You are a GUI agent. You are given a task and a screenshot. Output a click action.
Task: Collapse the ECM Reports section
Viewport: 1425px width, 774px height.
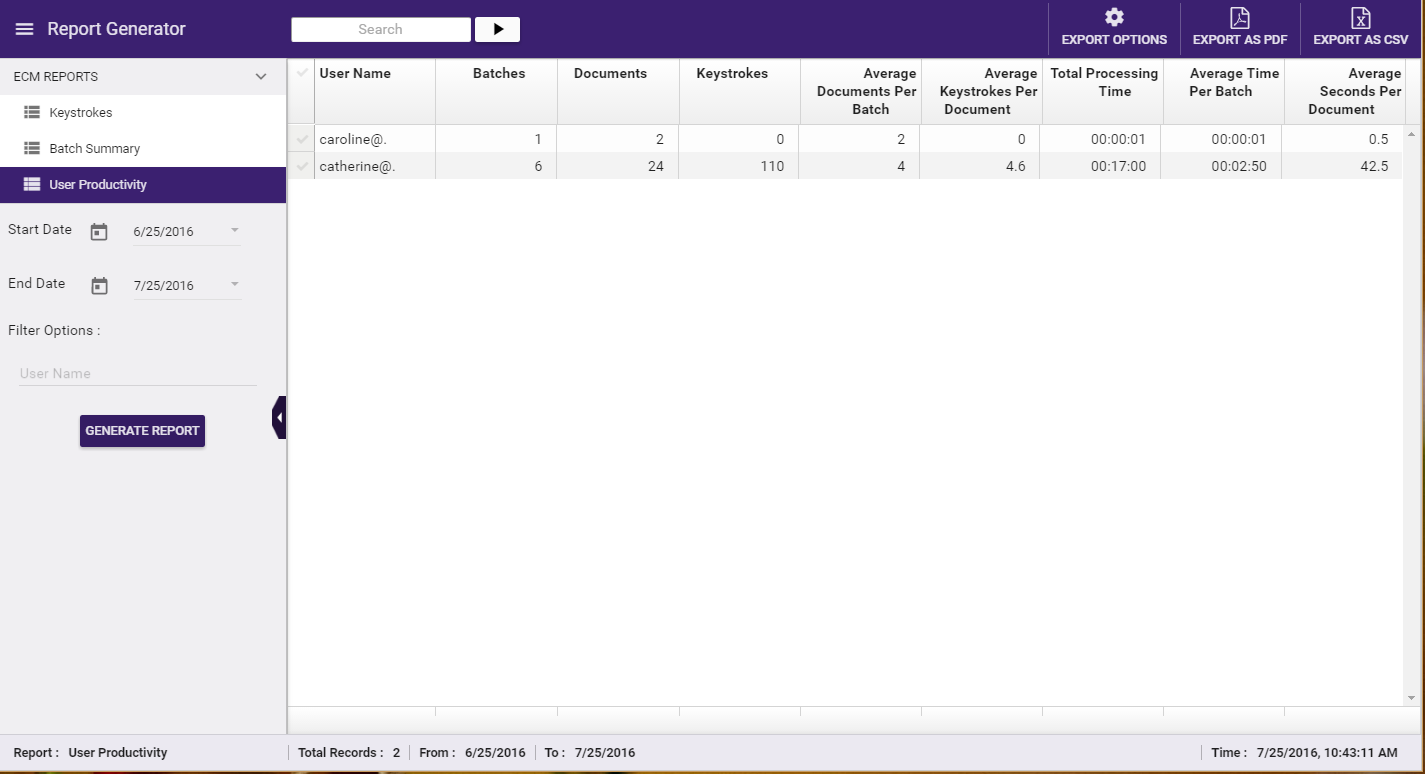(261, 77)
